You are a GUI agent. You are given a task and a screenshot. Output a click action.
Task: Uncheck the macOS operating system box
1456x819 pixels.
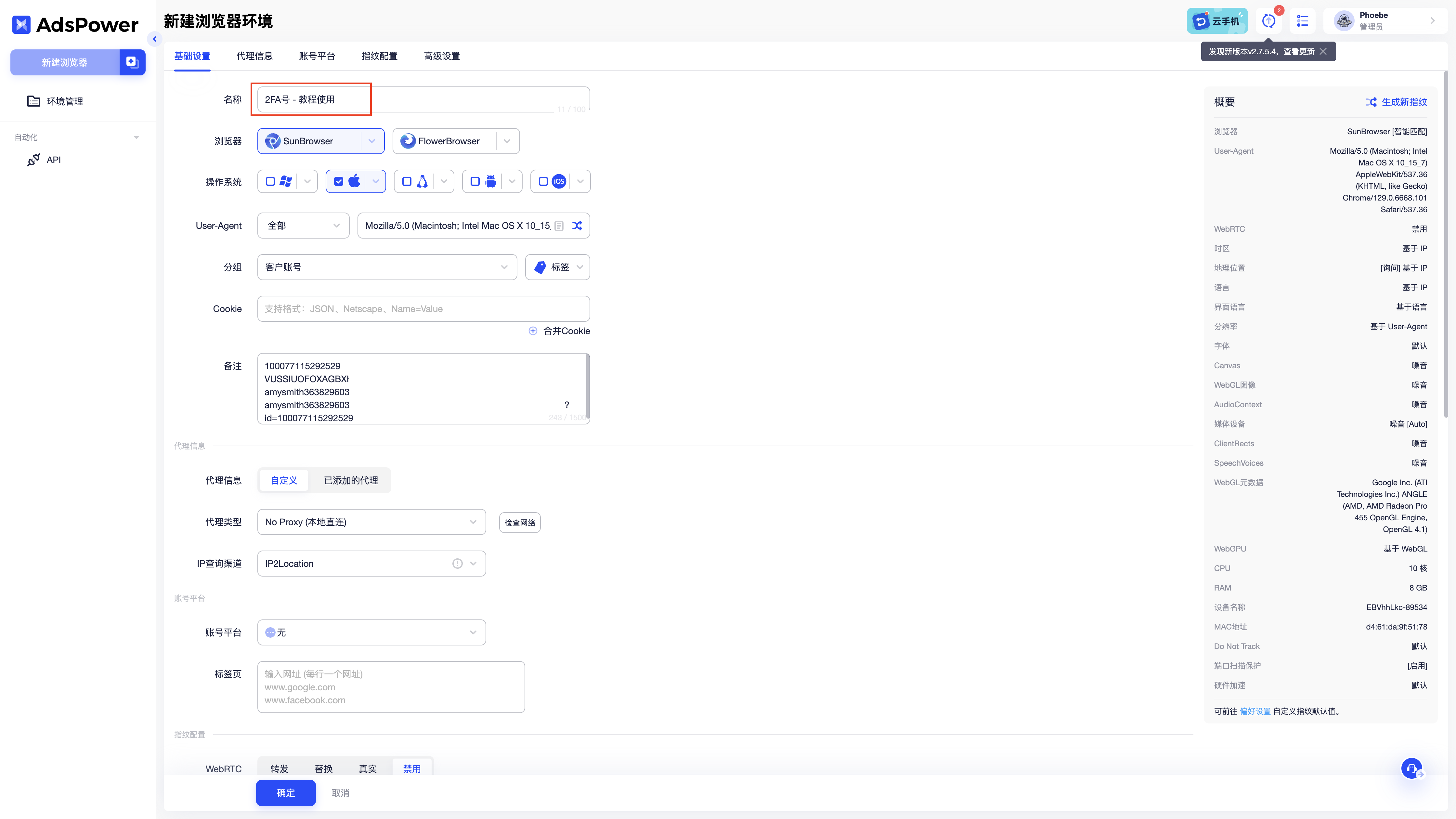339,181
